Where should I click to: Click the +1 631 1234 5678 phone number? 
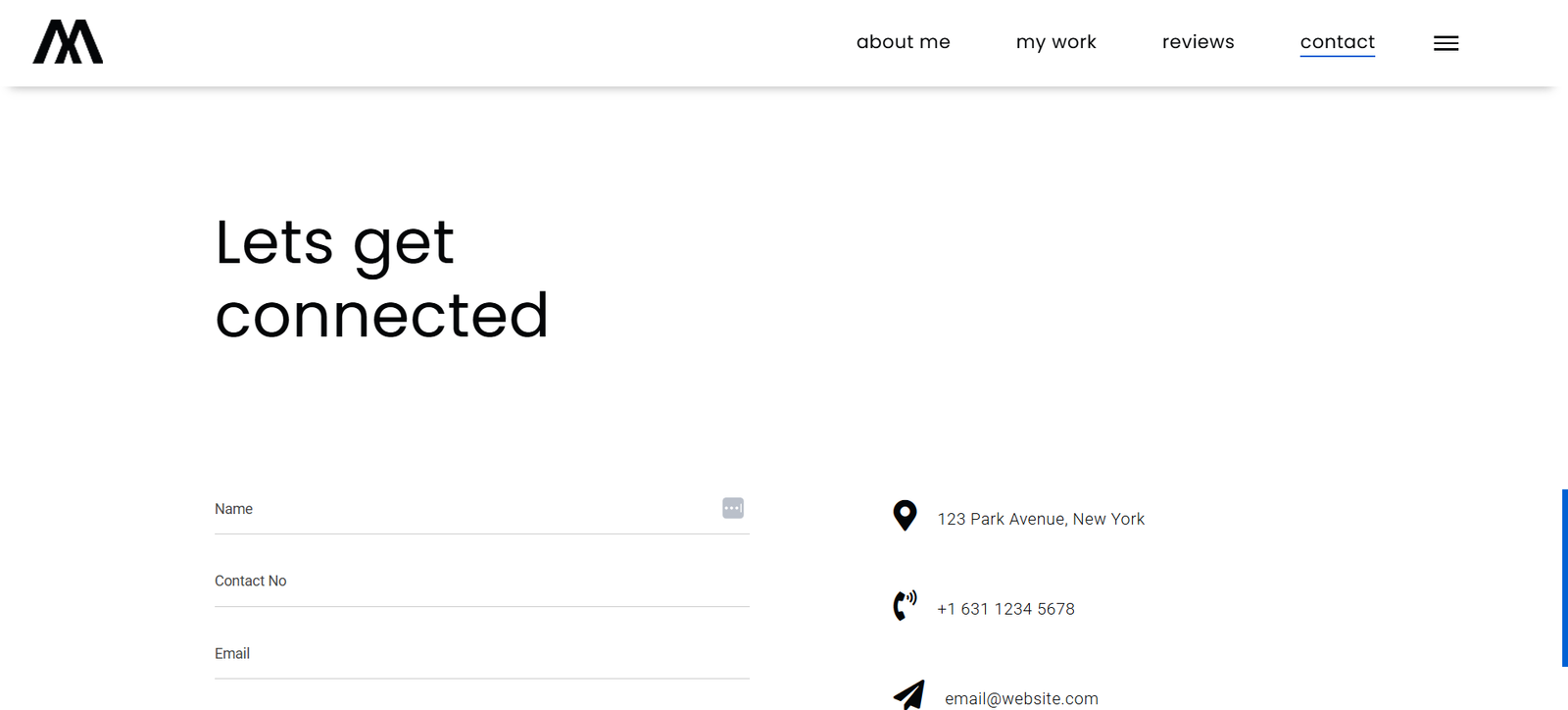[x=1005, y=609]
